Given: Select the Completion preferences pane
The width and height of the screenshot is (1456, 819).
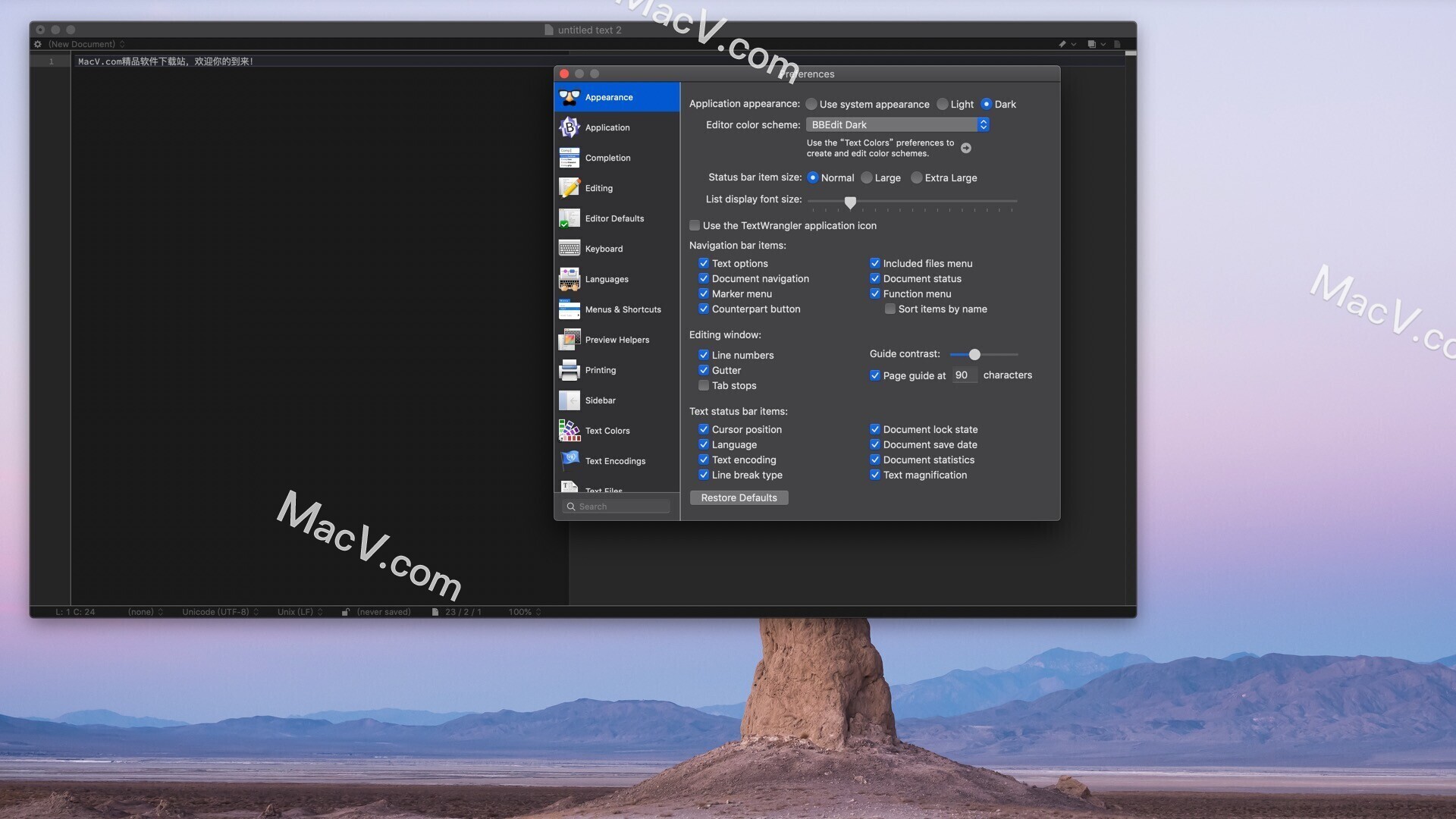Looking at the screenshot, I should [607, 158].
